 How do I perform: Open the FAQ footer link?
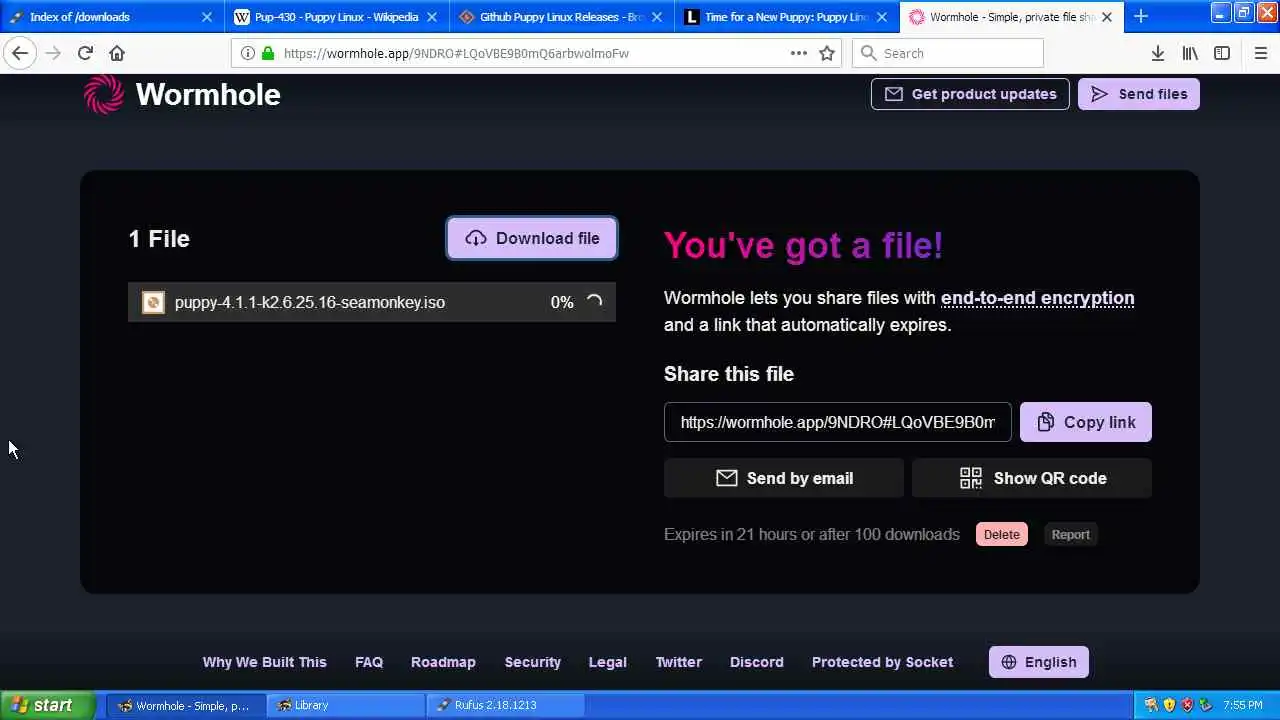coord(369,662)
